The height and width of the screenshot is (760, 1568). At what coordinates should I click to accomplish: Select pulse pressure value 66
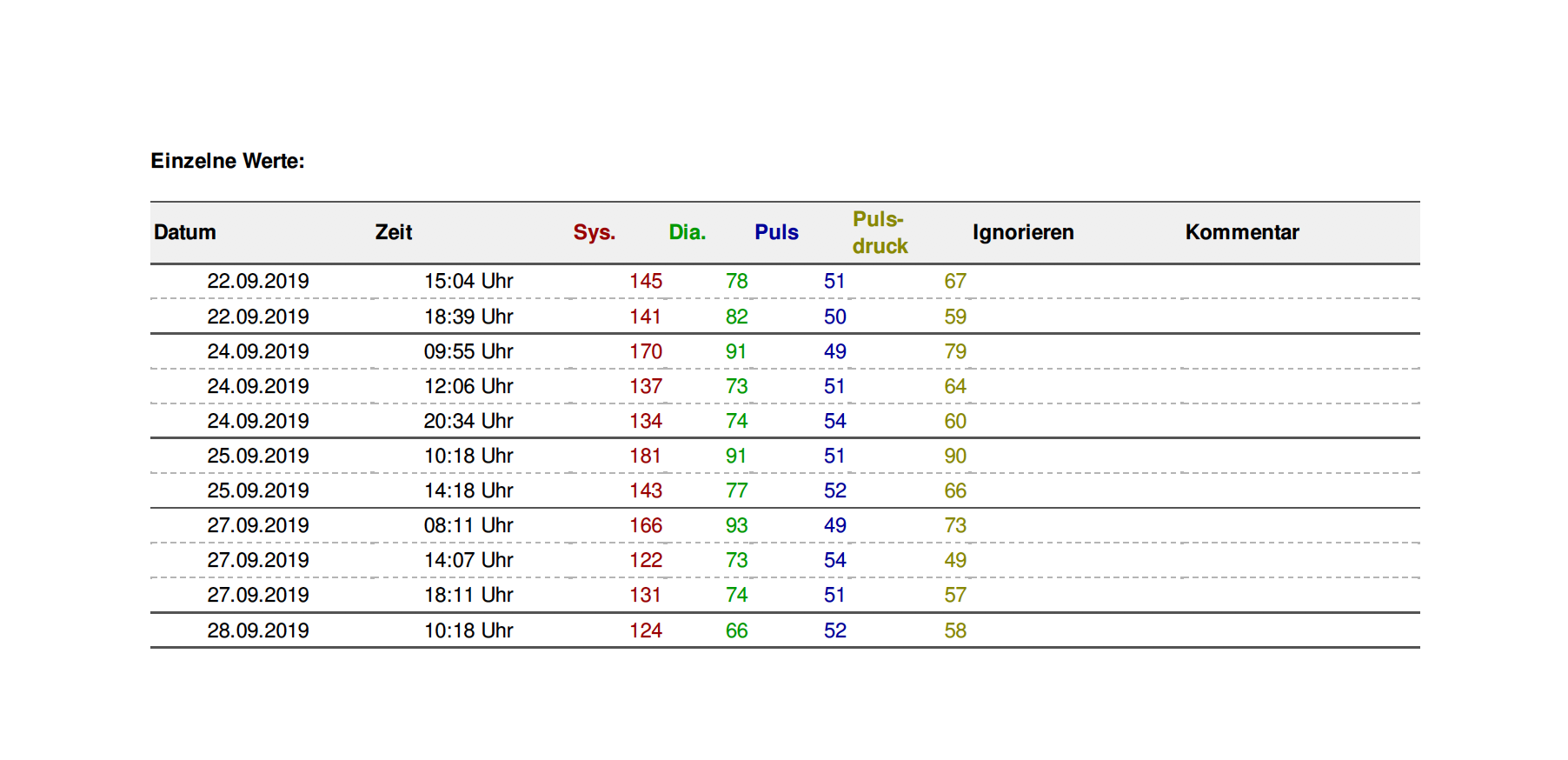[x=955, y=490]
